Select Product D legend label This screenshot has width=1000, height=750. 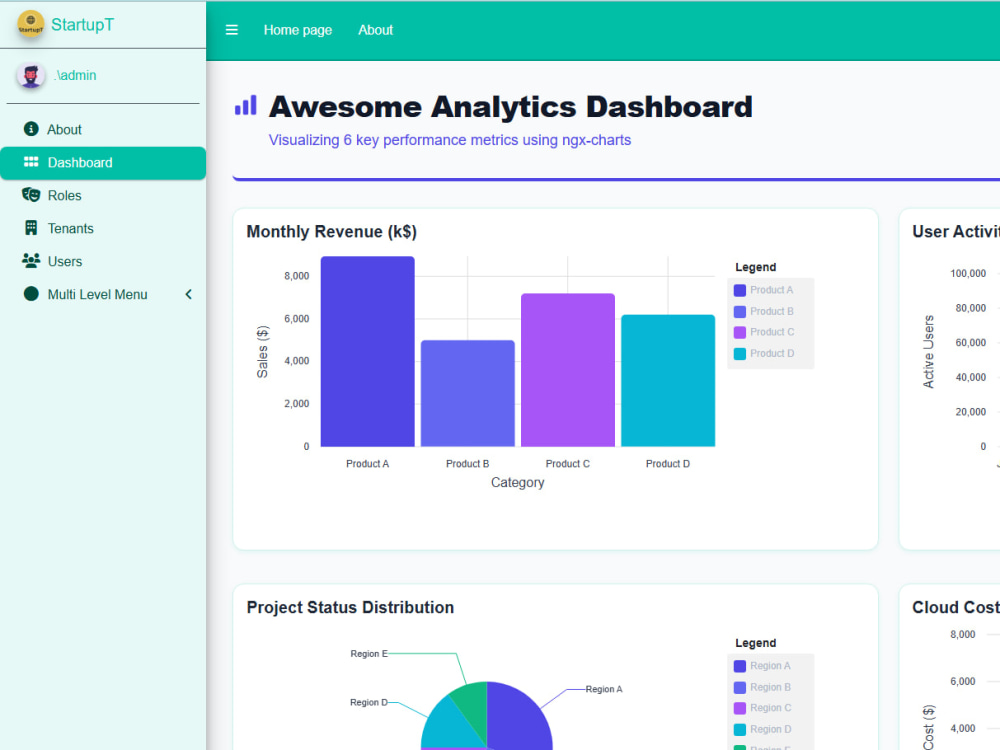[772, 353]
